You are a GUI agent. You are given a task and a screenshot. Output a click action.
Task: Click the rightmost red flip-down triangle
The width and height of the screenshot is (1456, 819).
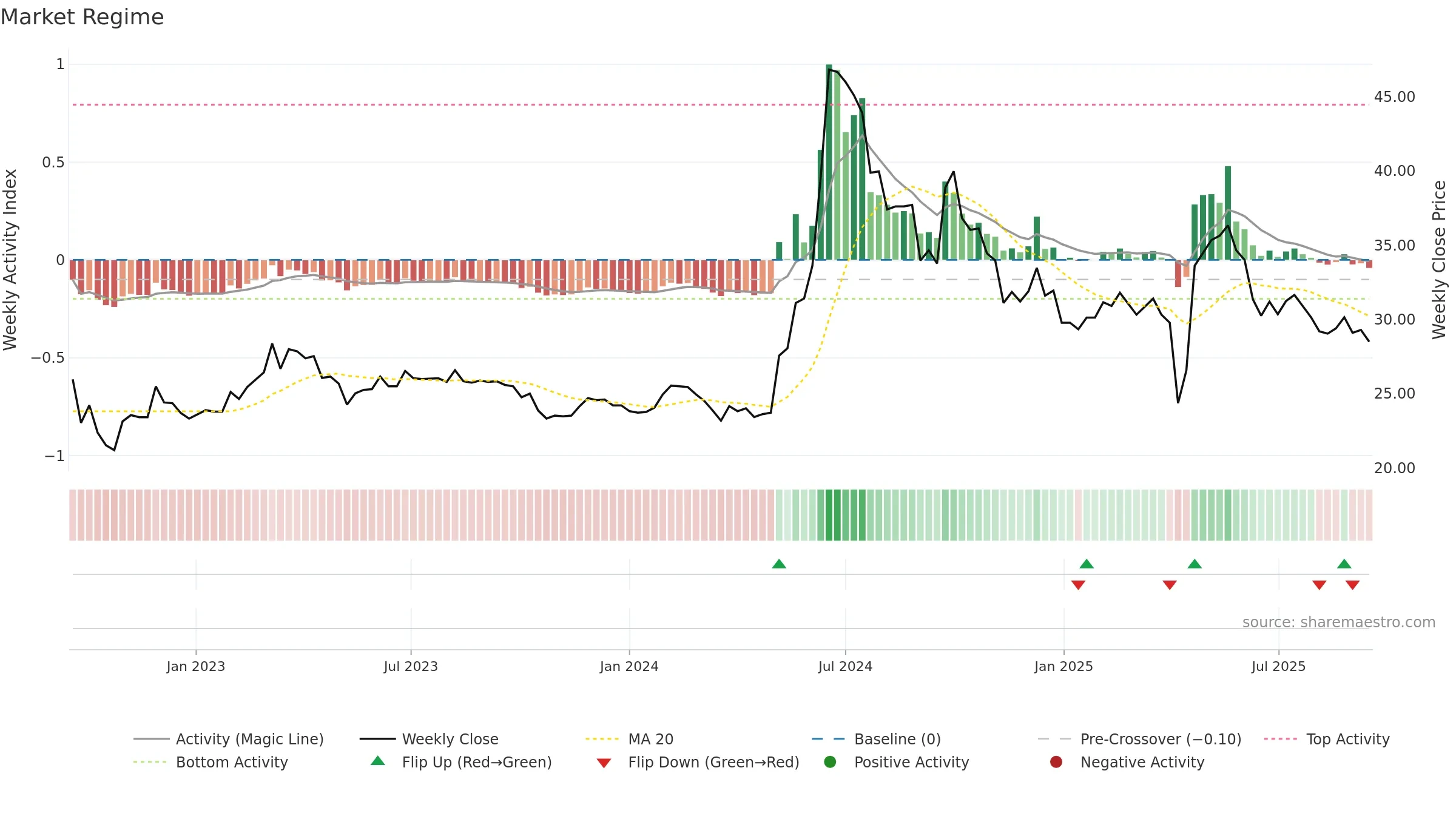tap(1353, 585)
